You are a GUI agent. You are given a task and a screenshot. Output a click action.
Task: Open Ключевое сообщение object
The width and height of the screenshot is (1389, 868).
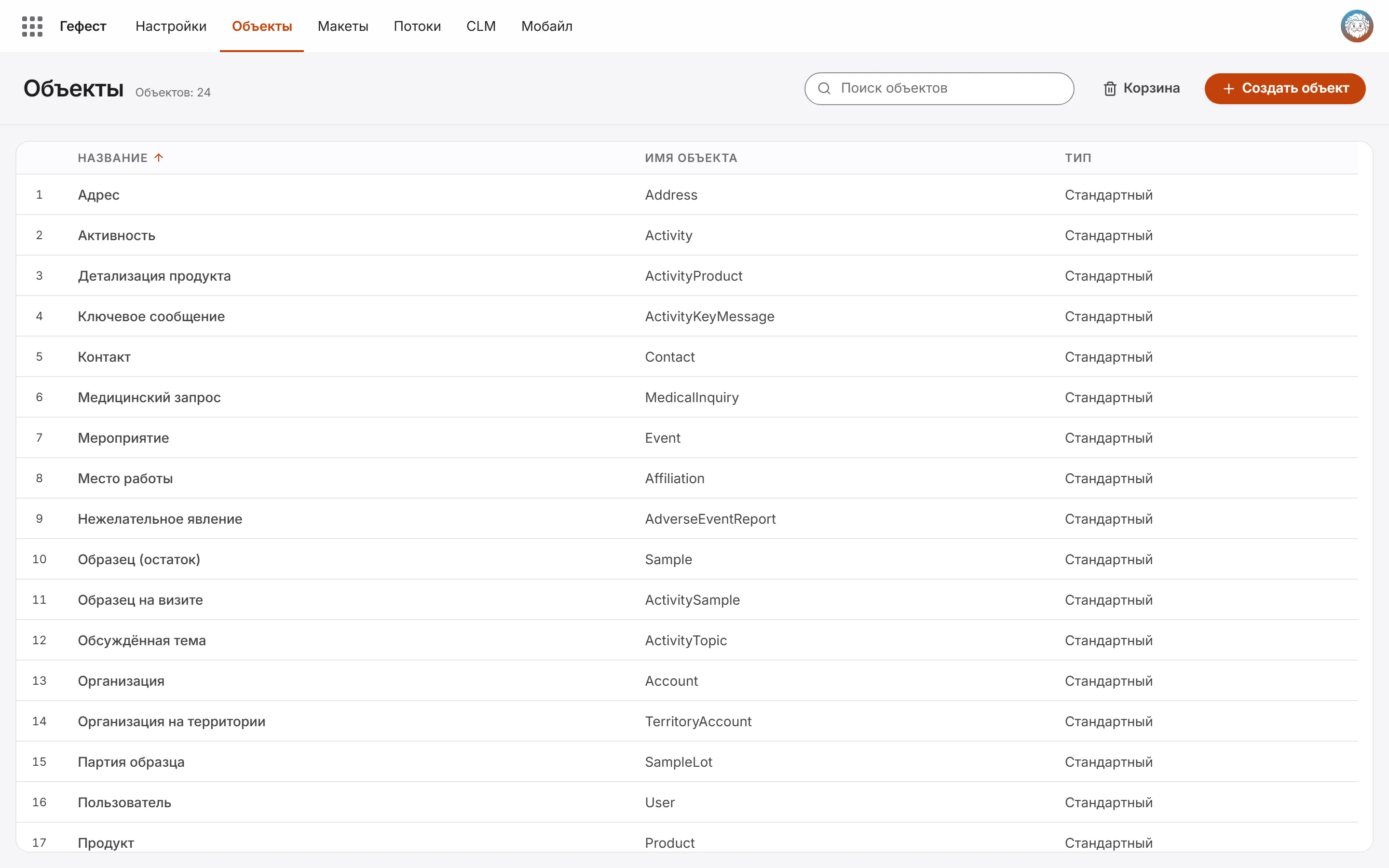pos(151,316)
